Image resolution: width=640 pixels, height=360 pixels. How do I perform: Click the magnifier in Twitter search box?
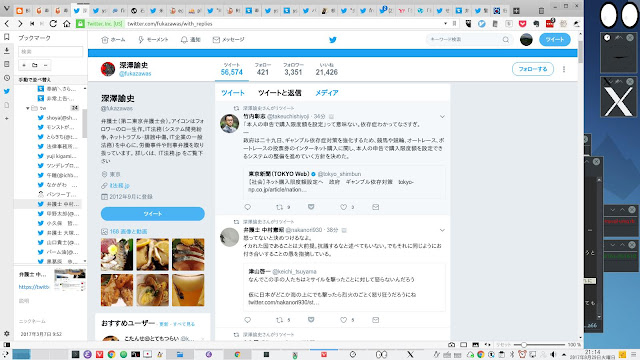coord(506,40)
